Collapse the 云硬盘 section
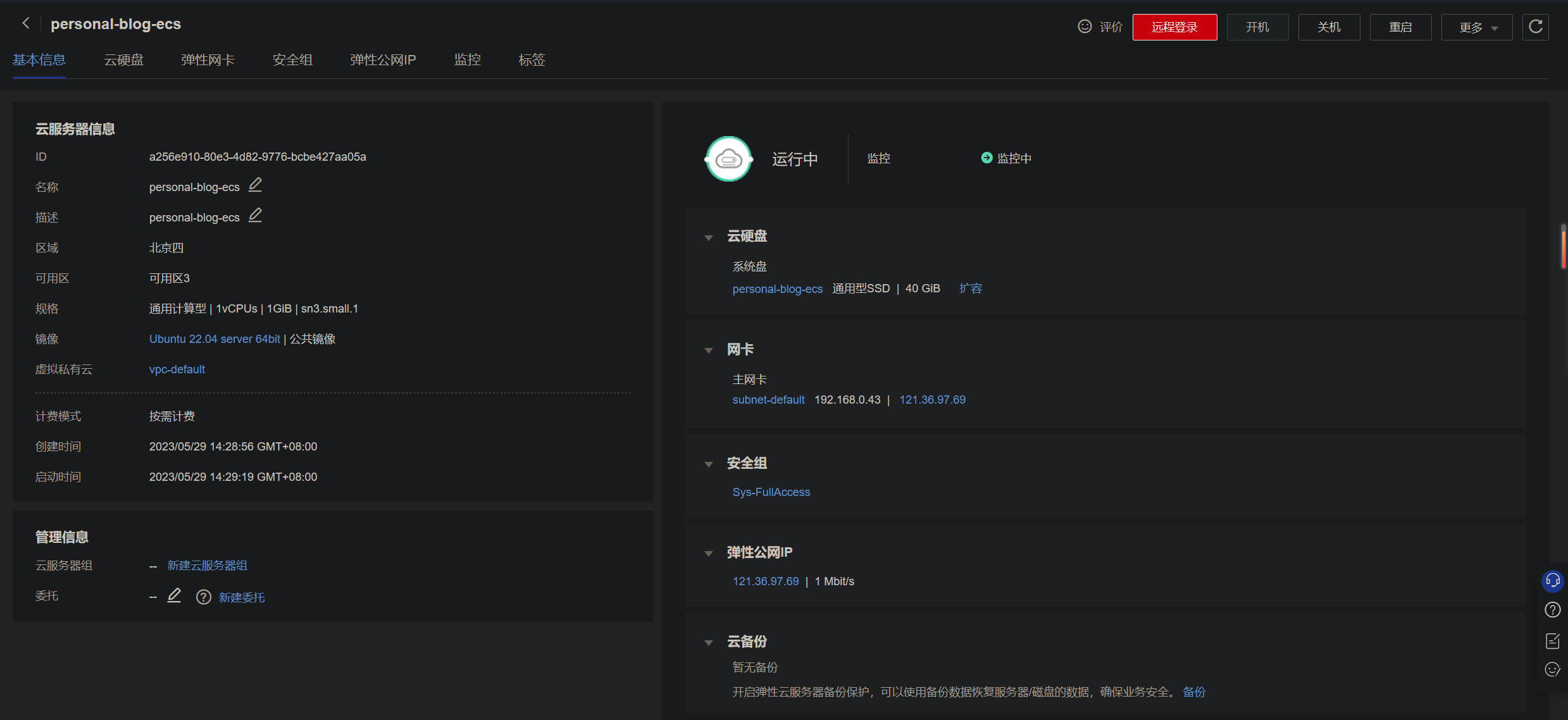The width and height of the screenshot is (1568, 720). (709, 237)
